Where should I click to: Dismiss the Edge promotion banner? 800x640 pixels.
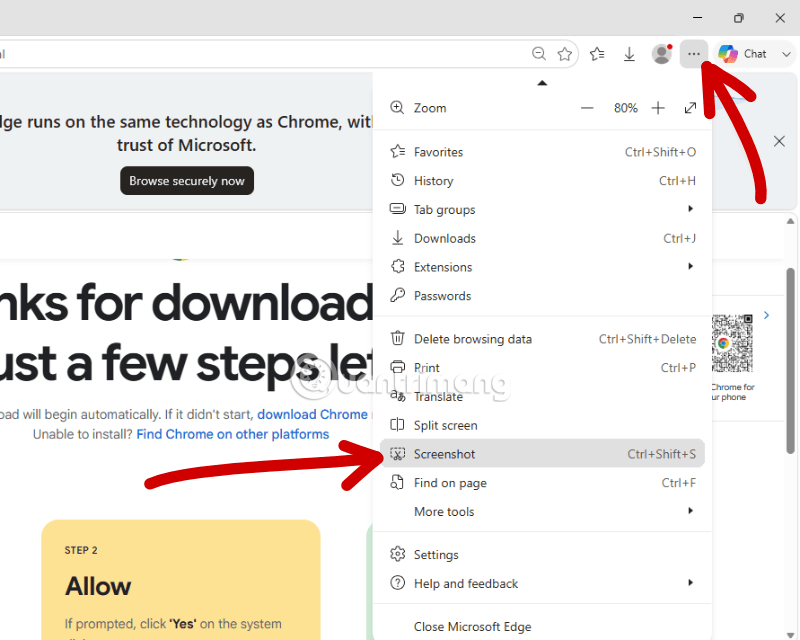point(779,141)
